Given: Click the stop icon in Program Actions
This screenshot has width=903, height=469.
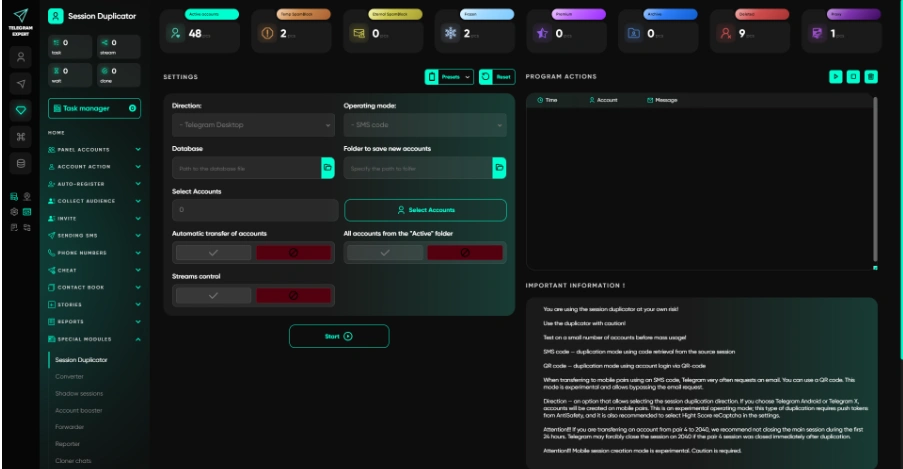Looking at the screenshot, I should [853, 77].
